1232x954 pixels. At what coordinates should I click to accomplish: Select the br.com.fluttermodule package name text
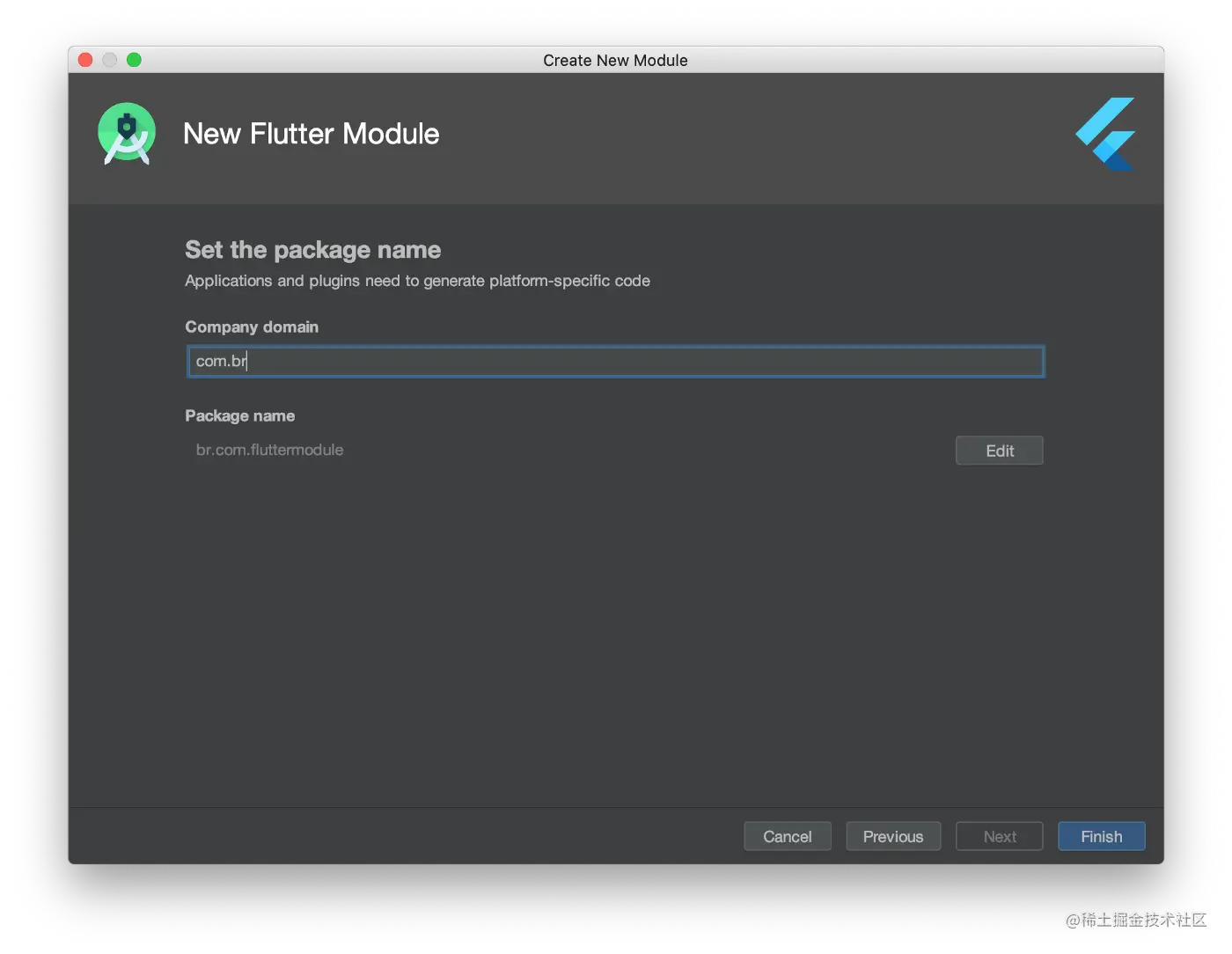269,450
